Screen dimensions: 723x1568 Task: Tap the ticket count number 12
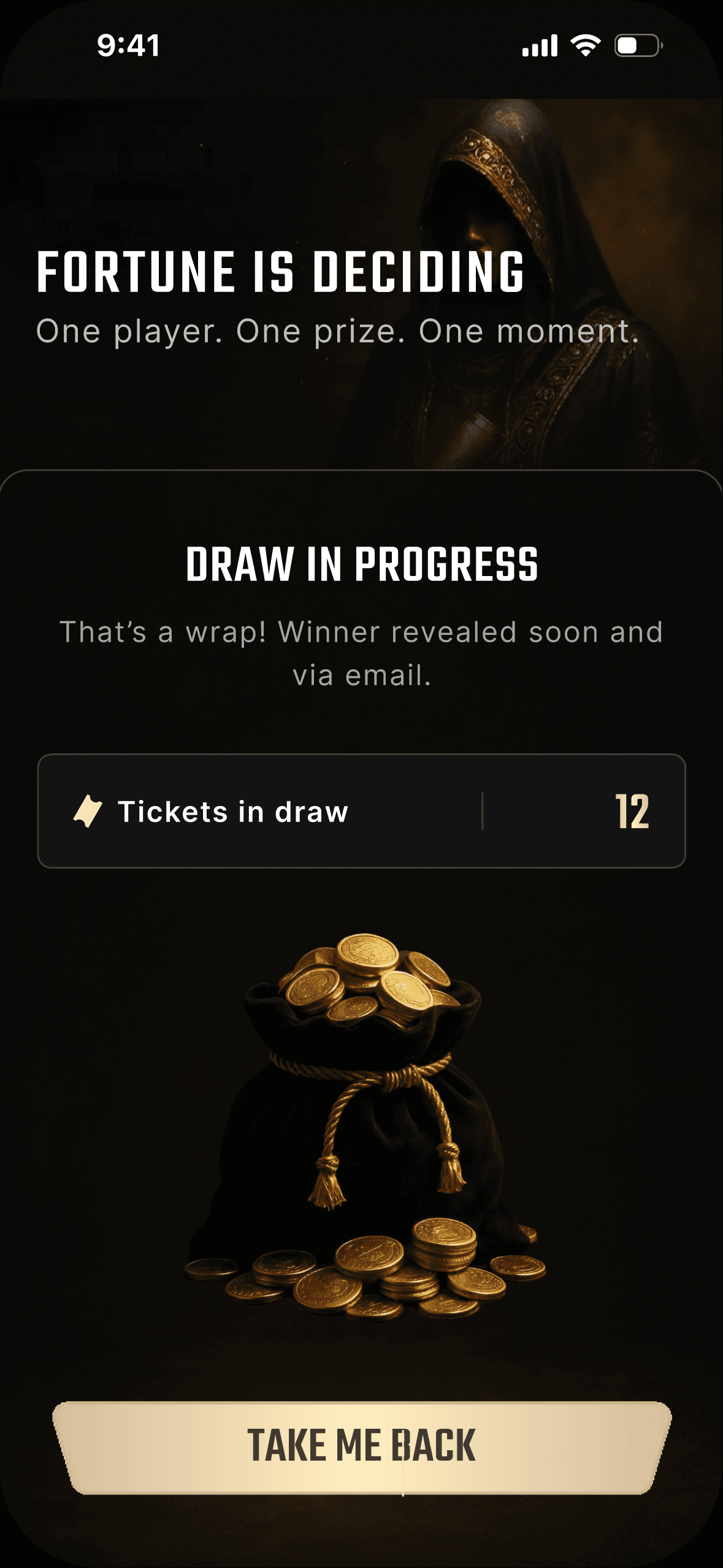tap(632, 812)
